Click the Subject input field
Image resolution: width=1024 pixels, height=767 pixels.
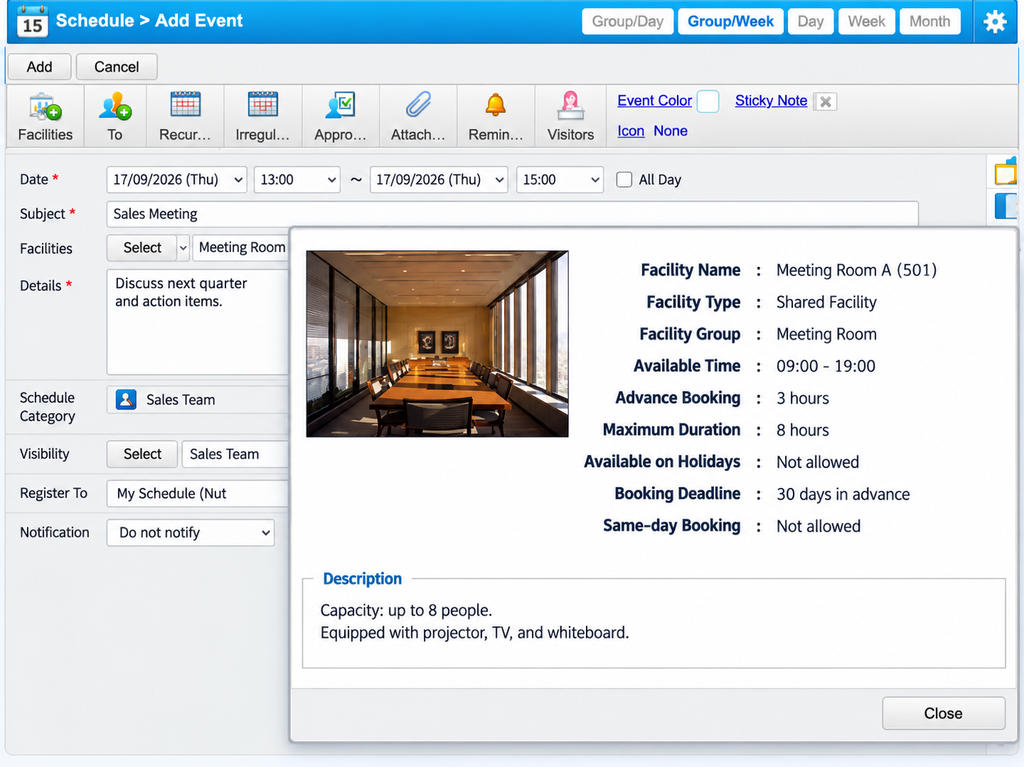[x=513, y=214]
